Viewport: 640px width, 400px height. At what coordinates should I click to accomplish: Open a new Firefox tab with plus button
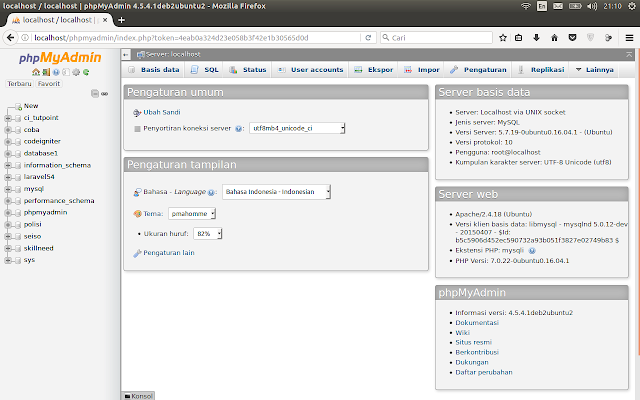click(121, 20)
